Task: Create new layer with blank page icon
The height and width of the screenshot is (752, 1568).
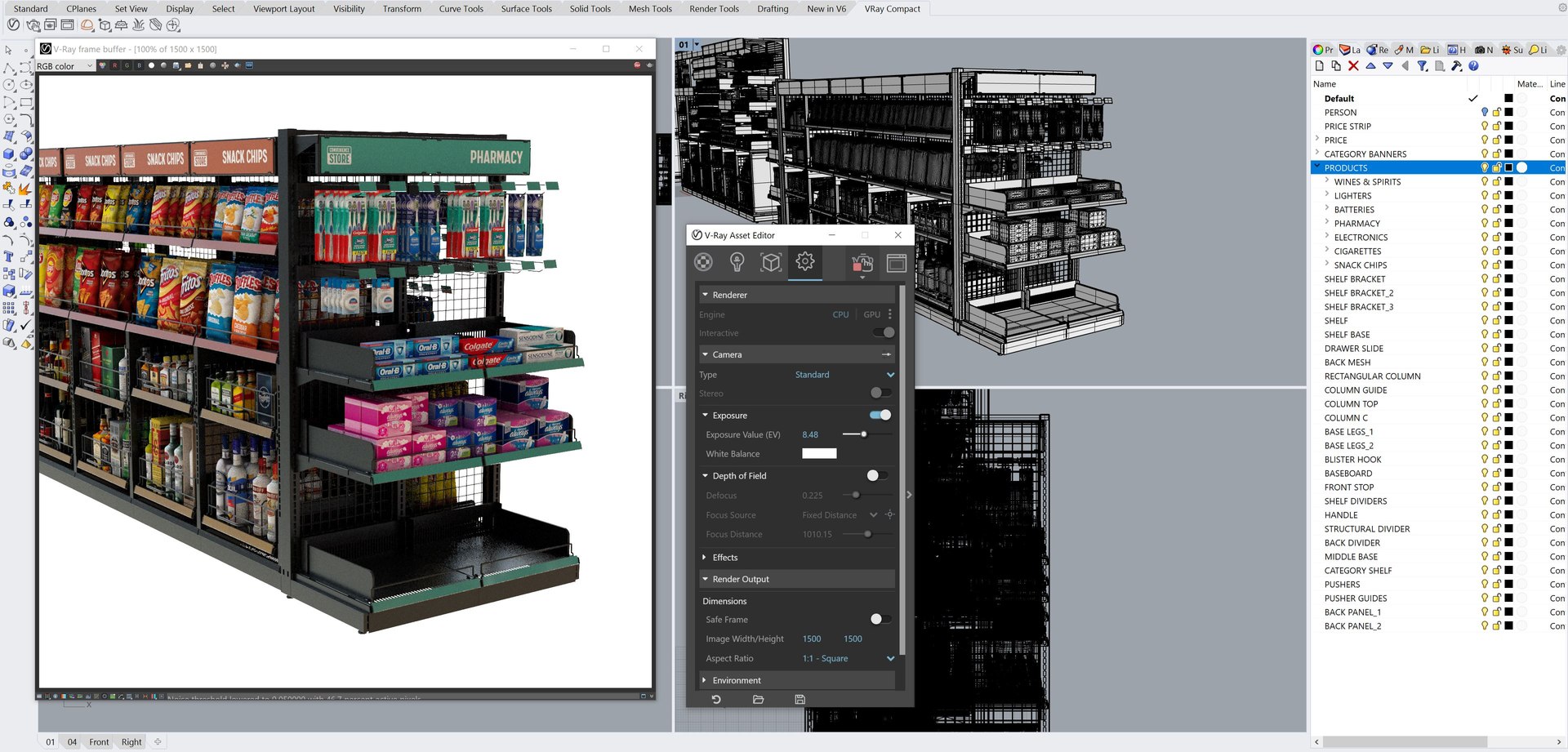Action: [1319, 66]
